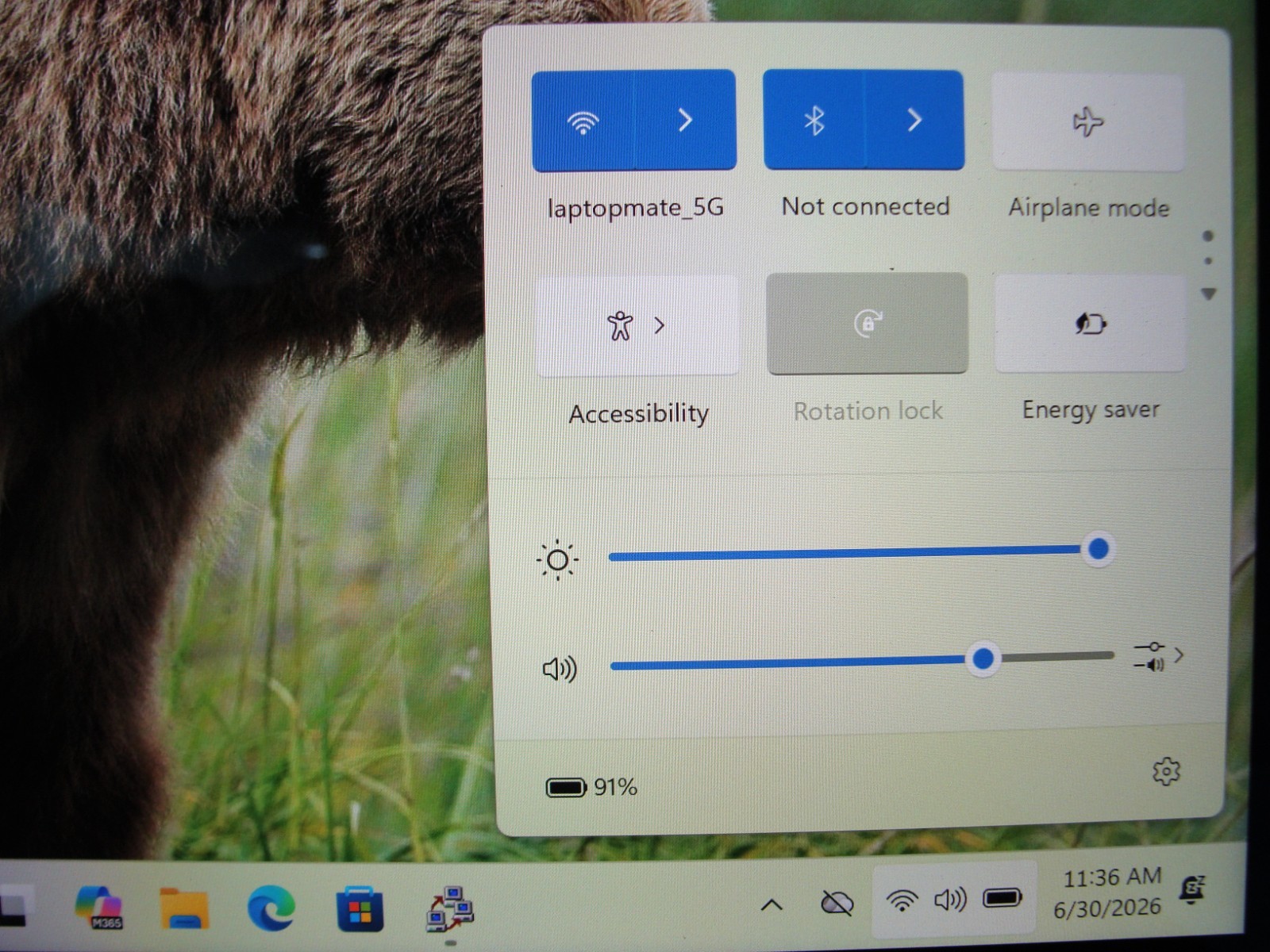
Task: Launch Microsoft Edge from the taskbar
Action: tap(271, 907)
